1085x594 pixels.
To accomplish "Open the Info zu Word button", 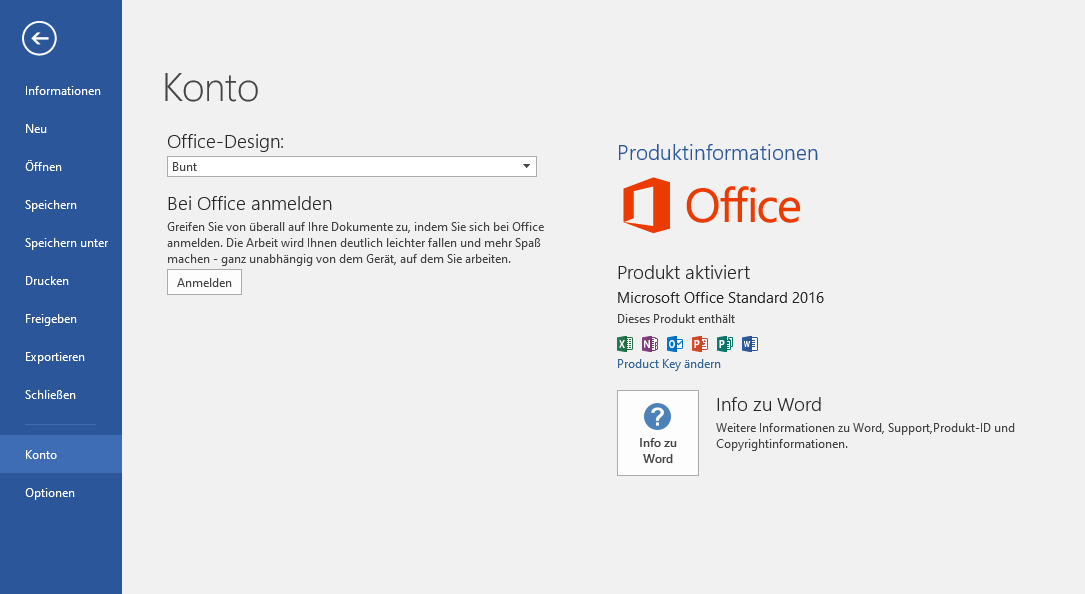I will click(657, 433).
